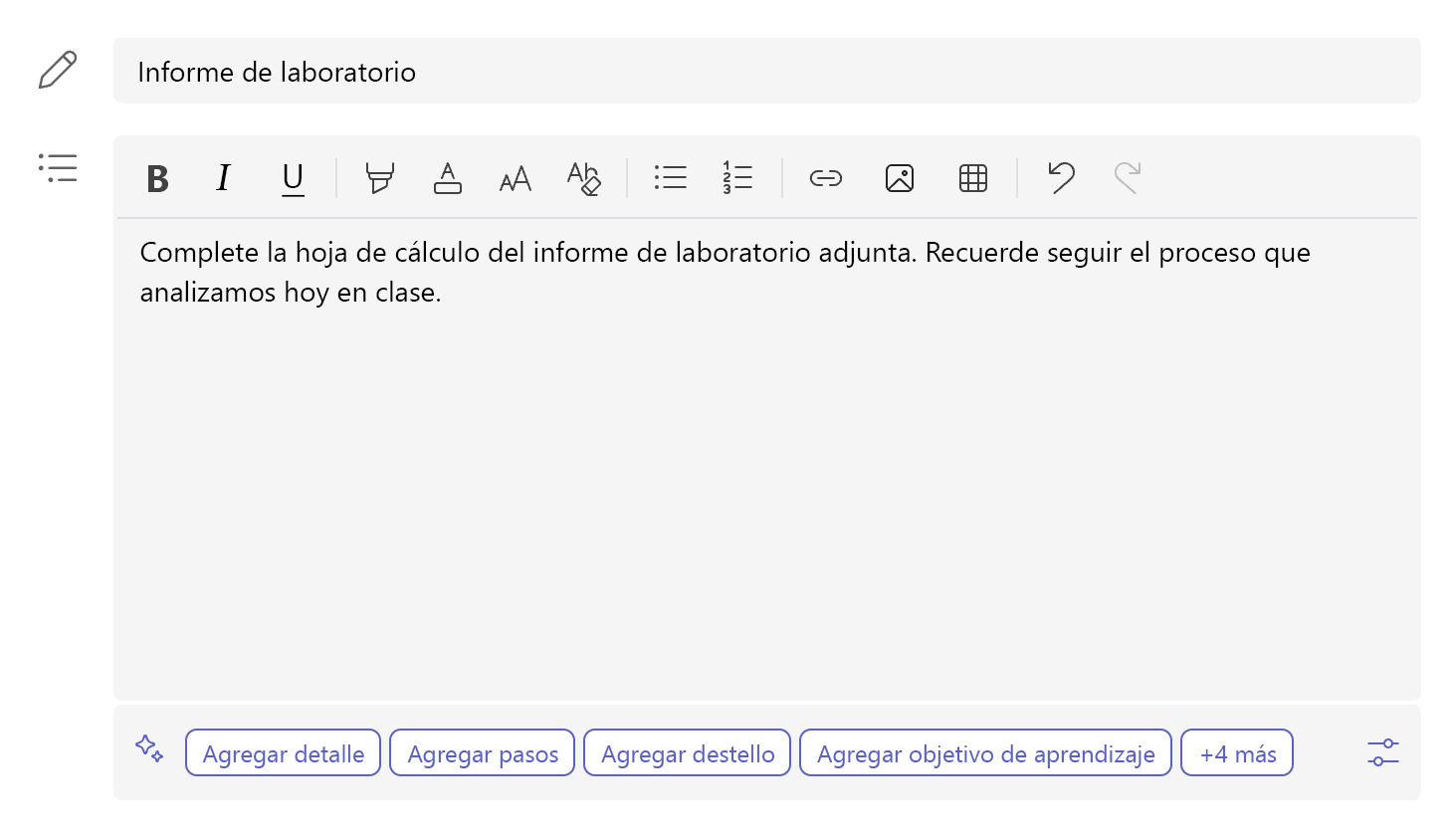Expand the +4 más options
The height and width of the screenshot is (840, 1453).
tap(1237, 753)
